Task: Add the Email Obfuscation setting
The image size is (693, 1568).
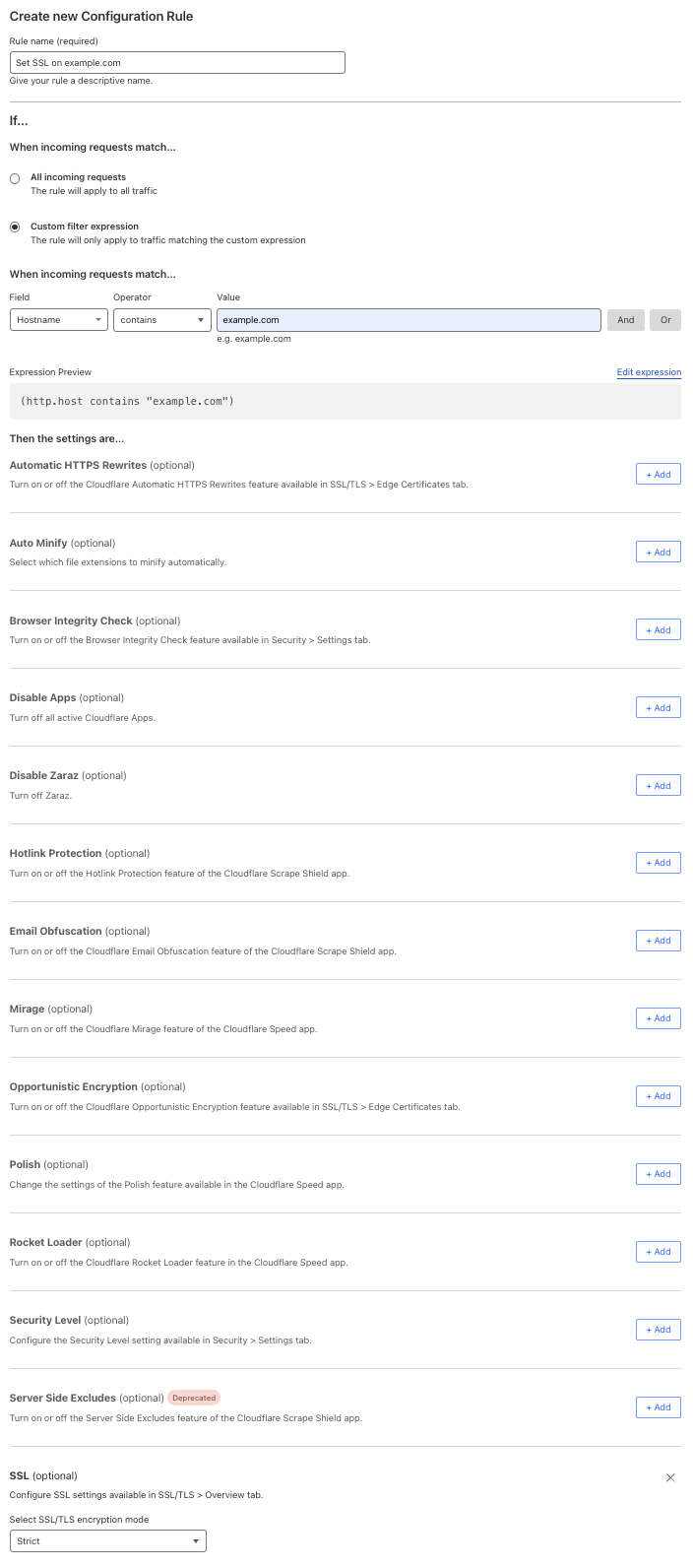Action: [659, 941]
